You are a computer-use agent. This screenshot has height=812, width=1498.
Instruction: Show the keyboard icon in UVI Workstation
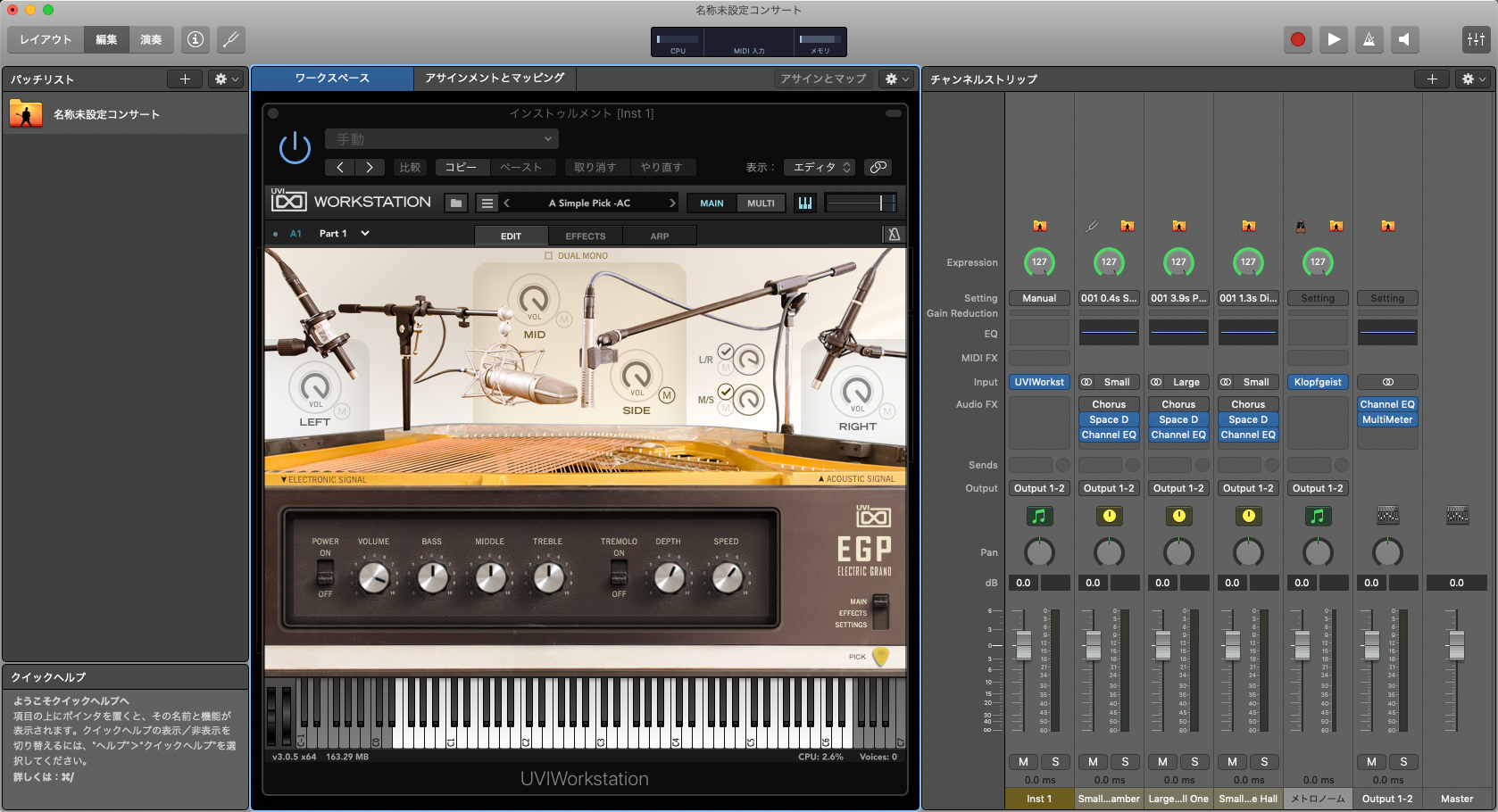tap(805, 203)
